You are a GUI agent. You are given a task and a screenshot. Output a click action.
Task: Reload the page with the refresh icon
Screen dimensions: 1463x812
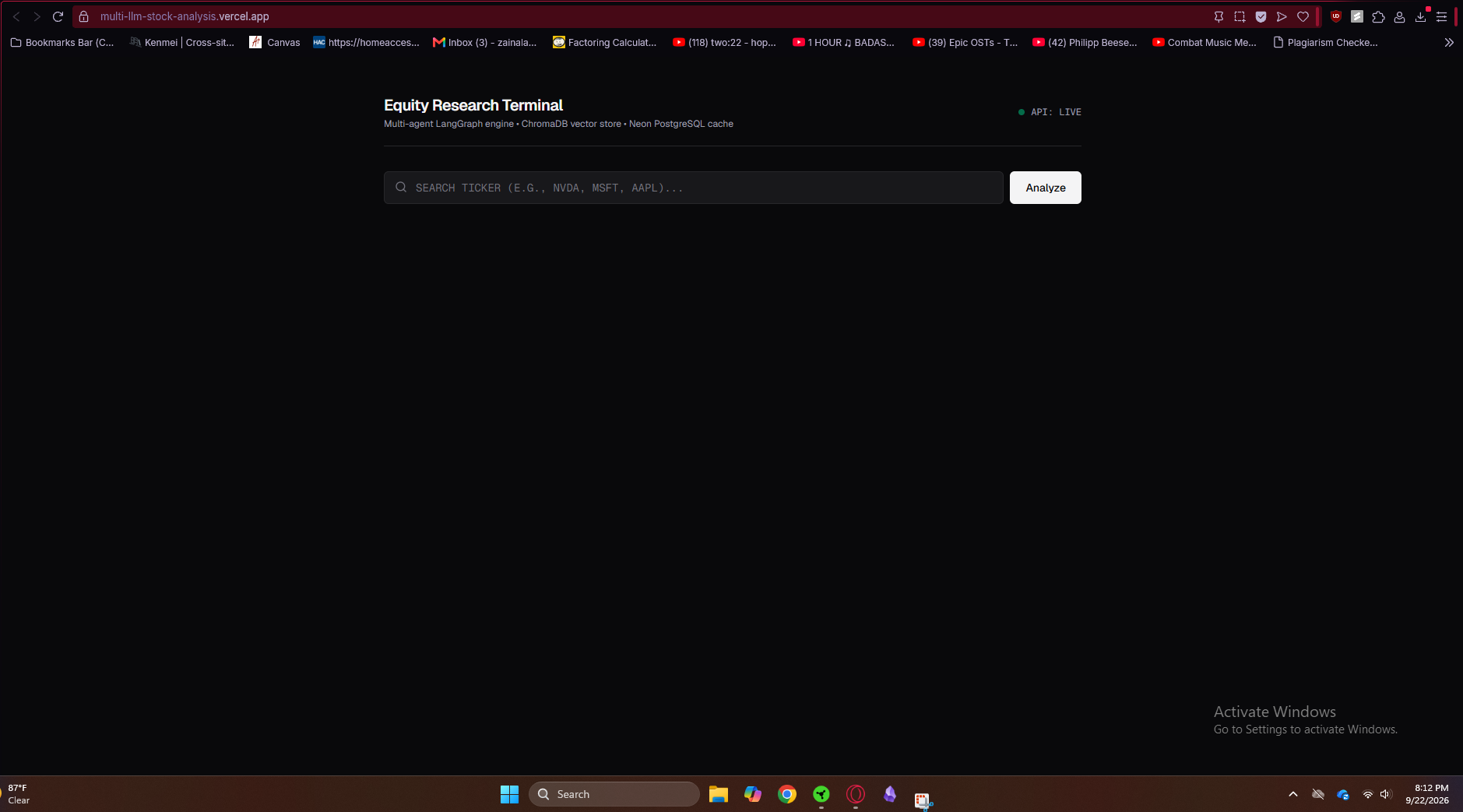click(x=58, y=16)
